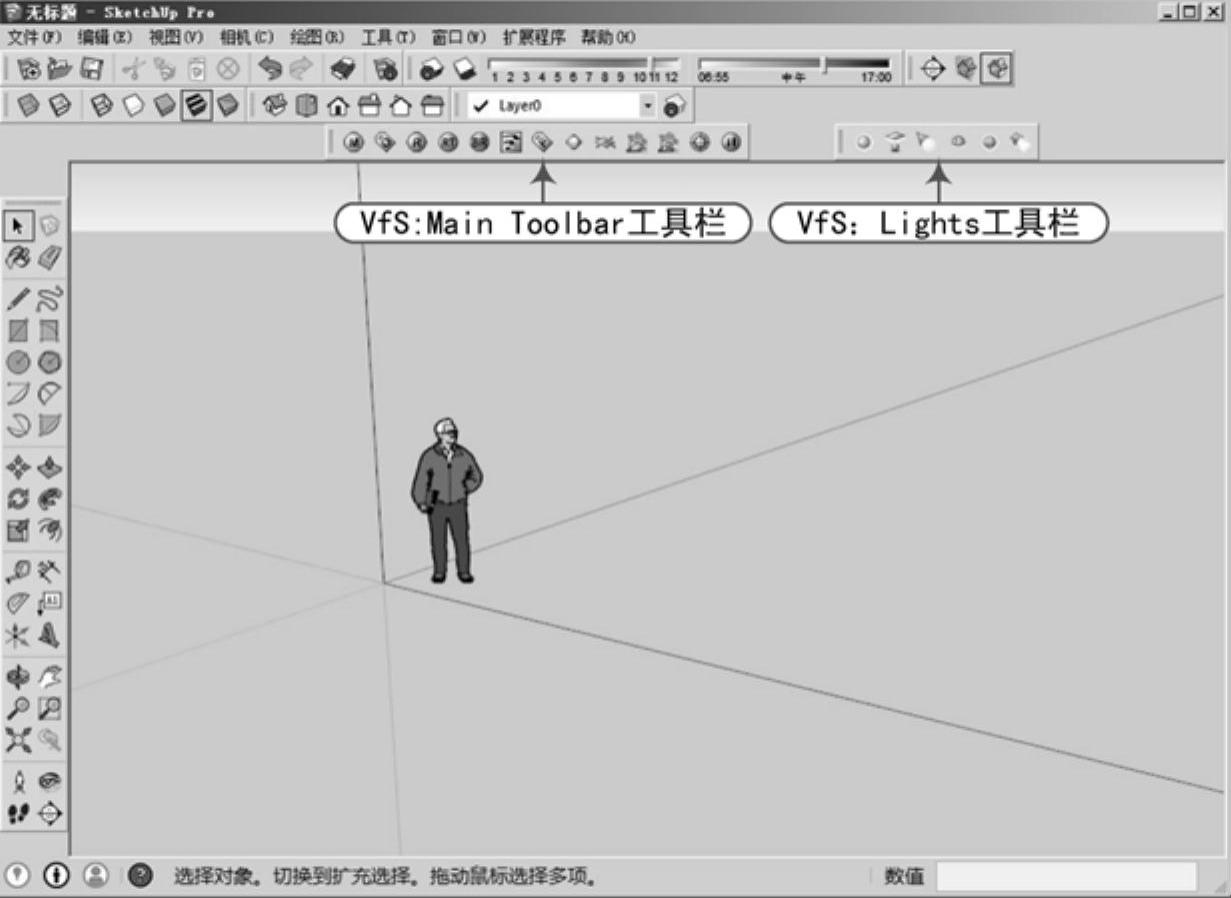Click the 数值 measurements input box

click(1066, 877)
